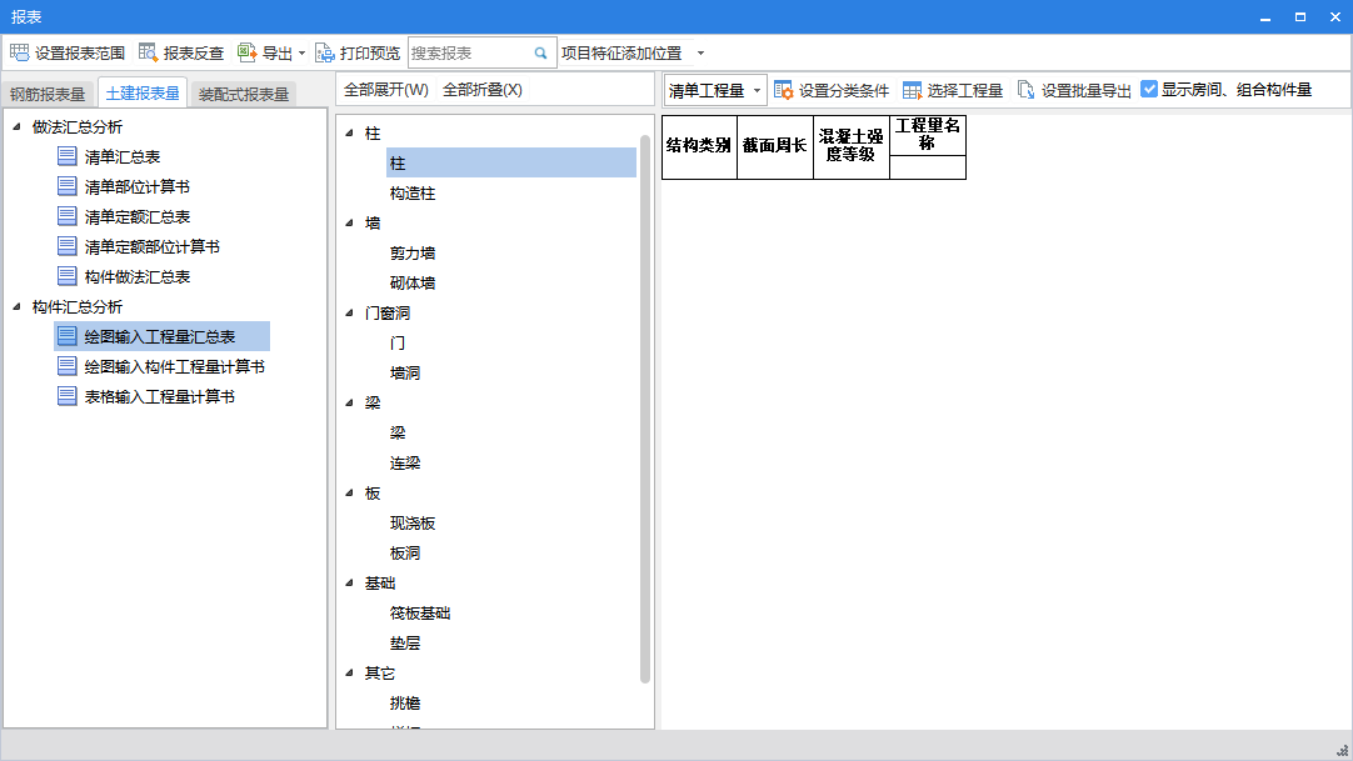The image size is (1353, 761).
Task: Select the 板洞 tree item
Action: pos(405,553)
